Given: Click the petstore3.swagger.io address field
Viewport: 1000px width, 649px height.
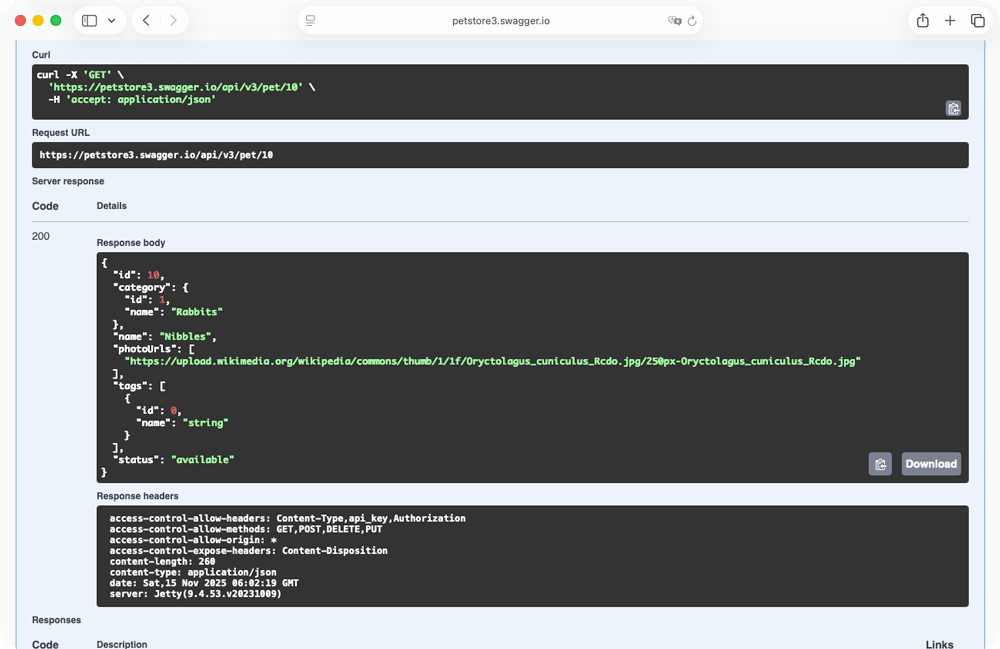Looking at the screenshot, I should click(x=500, y=21).
